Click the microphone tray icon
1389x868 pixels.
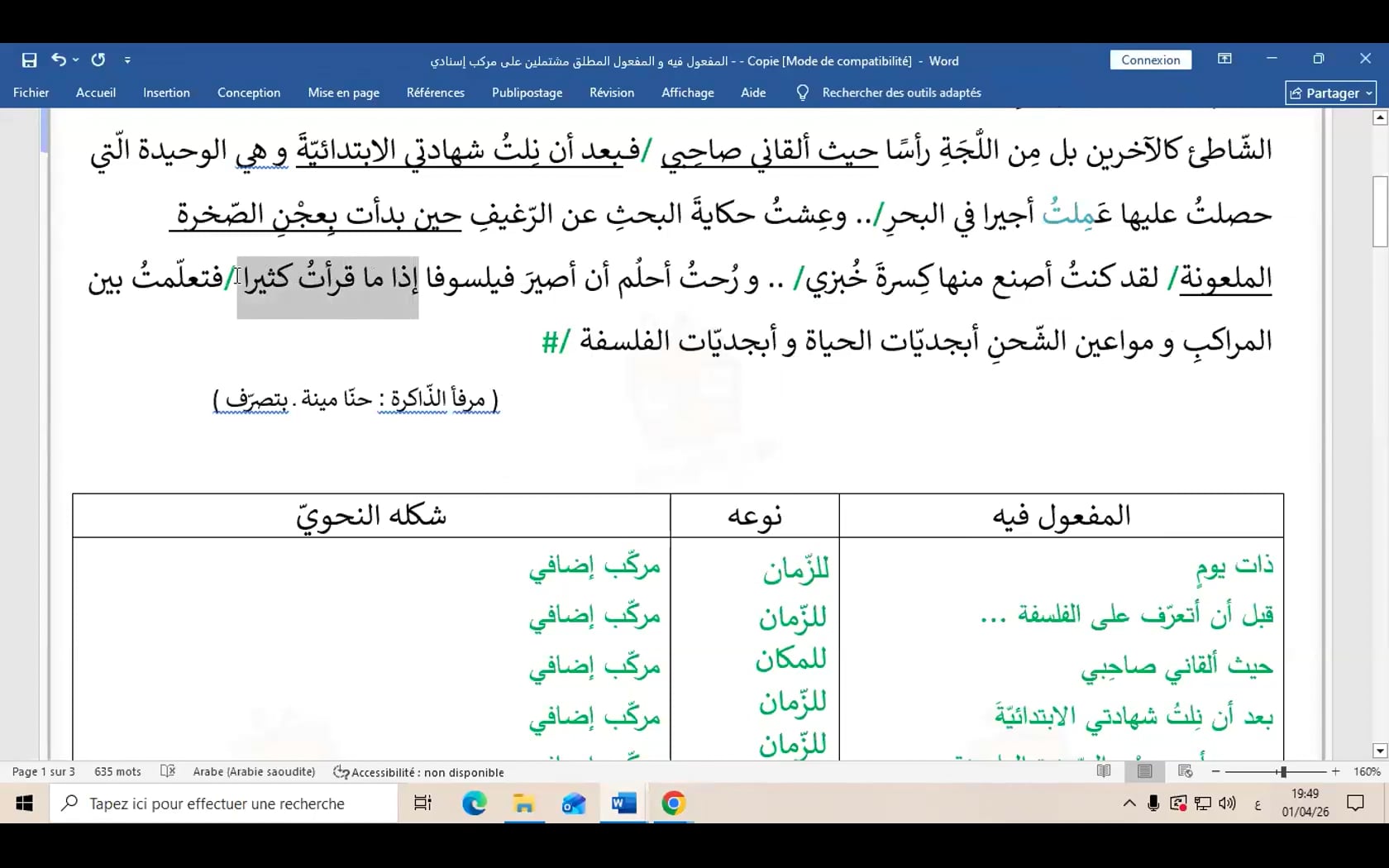[x=1153, y=804]
